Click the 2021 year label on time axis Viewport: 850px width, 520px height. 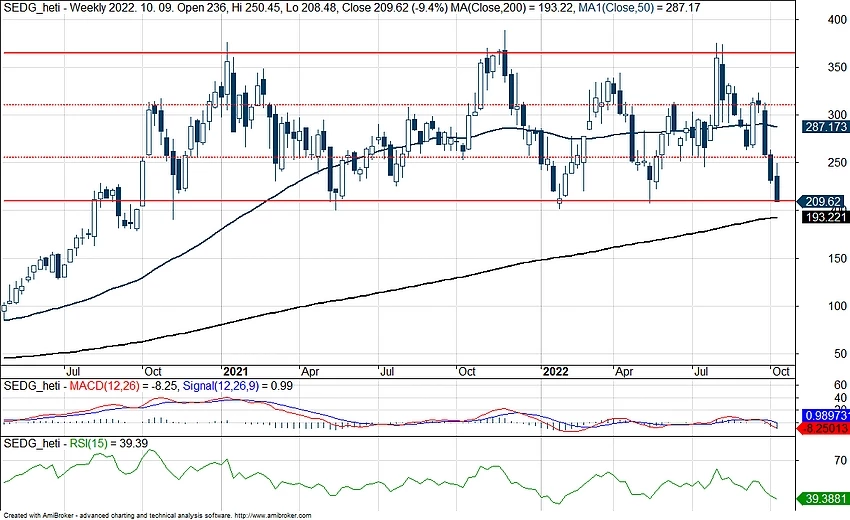[x=235, y=371]
